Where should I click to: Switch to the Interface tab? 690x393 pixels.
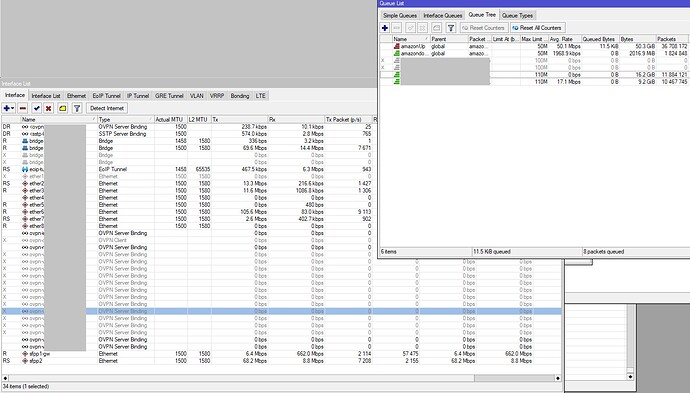pyautogui.click(x=15, y=95)
